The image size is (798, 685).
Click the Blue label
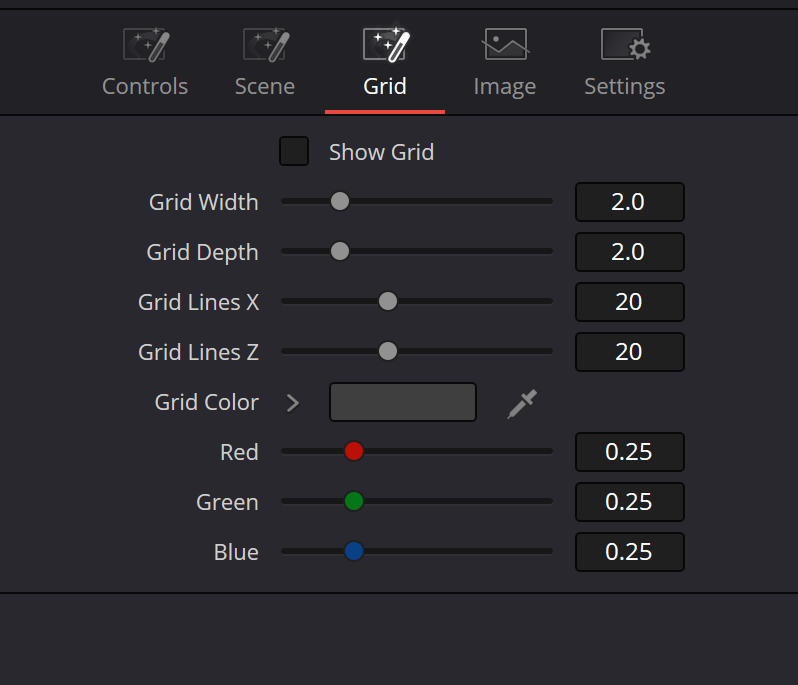[x=236, y=552]
